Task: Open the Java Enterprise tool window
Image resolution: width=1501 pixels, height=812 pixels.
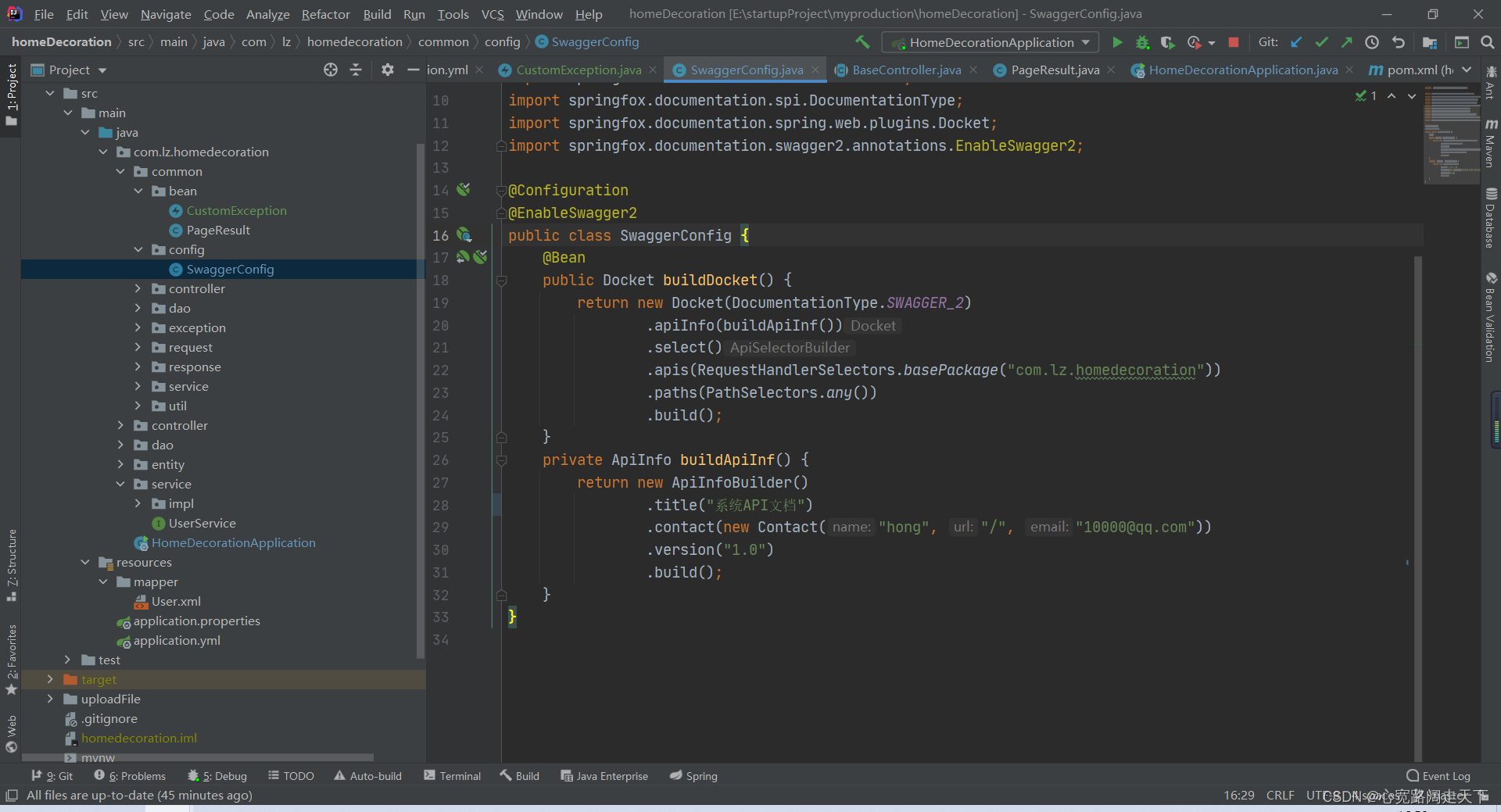Action: coord(604,776)
